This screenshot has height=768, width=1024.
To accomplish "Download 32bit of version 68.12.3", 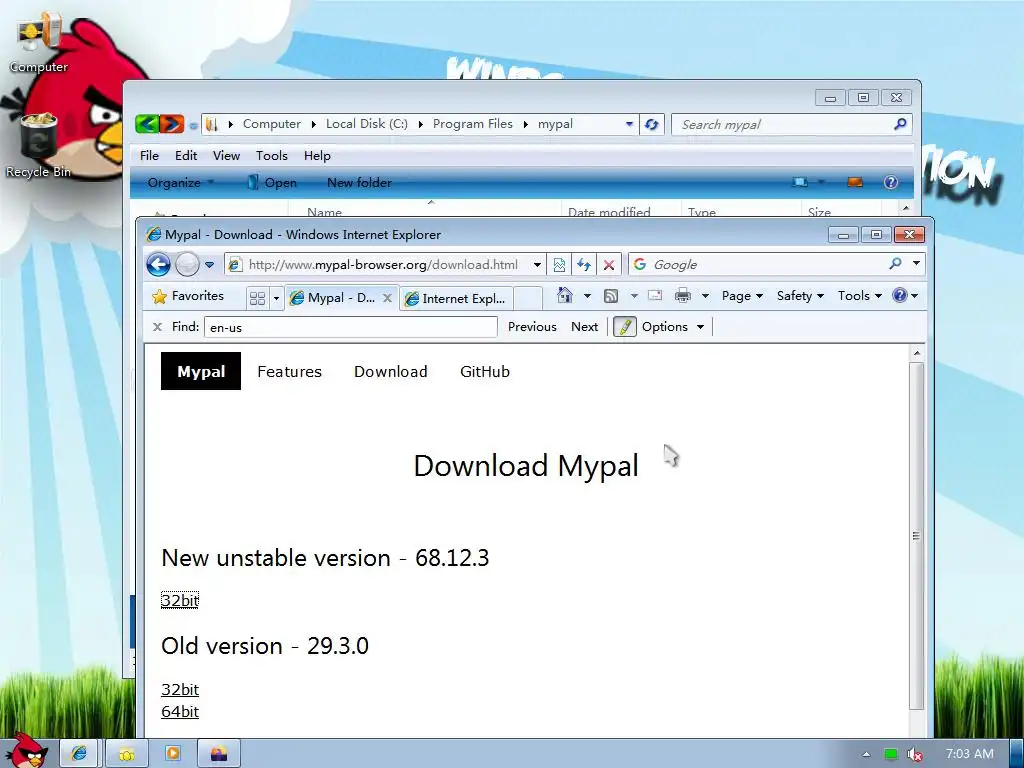I will [x=180, y=600].
